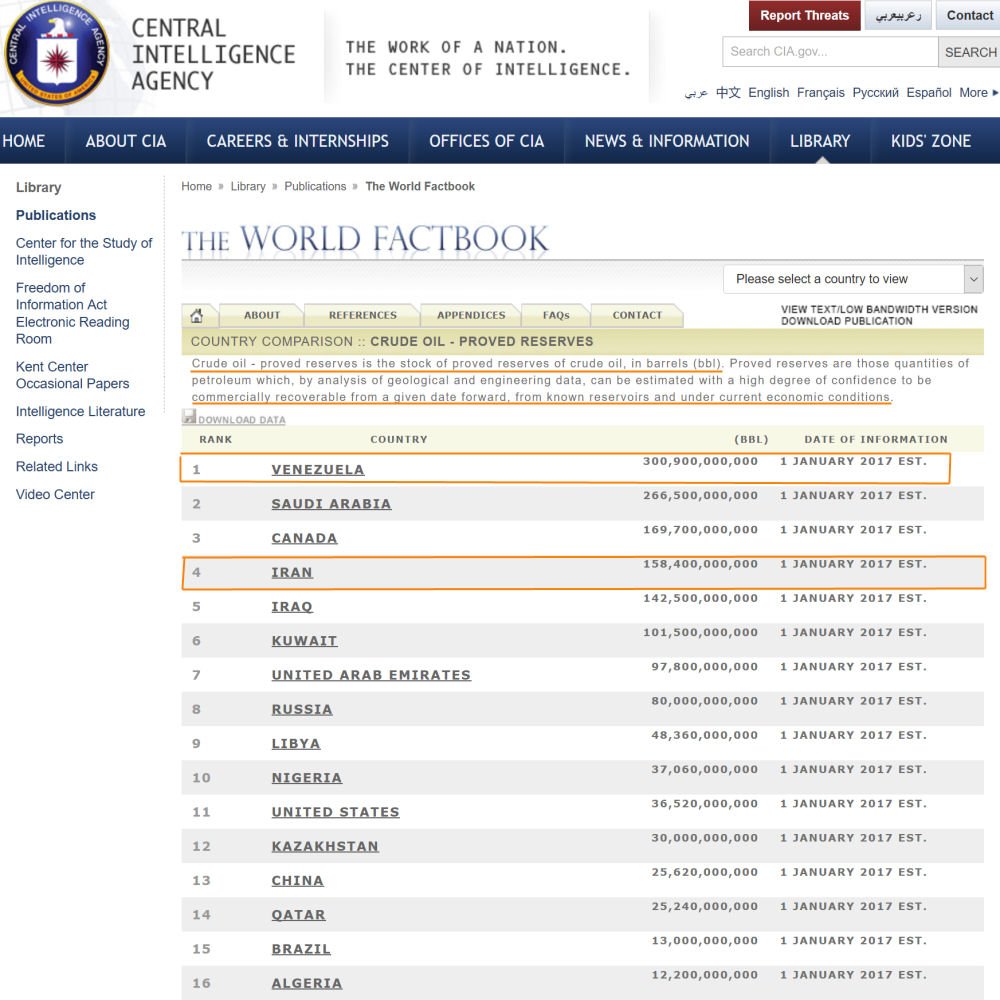Open Freedom of Information Act Reading Room

(x=72, y=313)
